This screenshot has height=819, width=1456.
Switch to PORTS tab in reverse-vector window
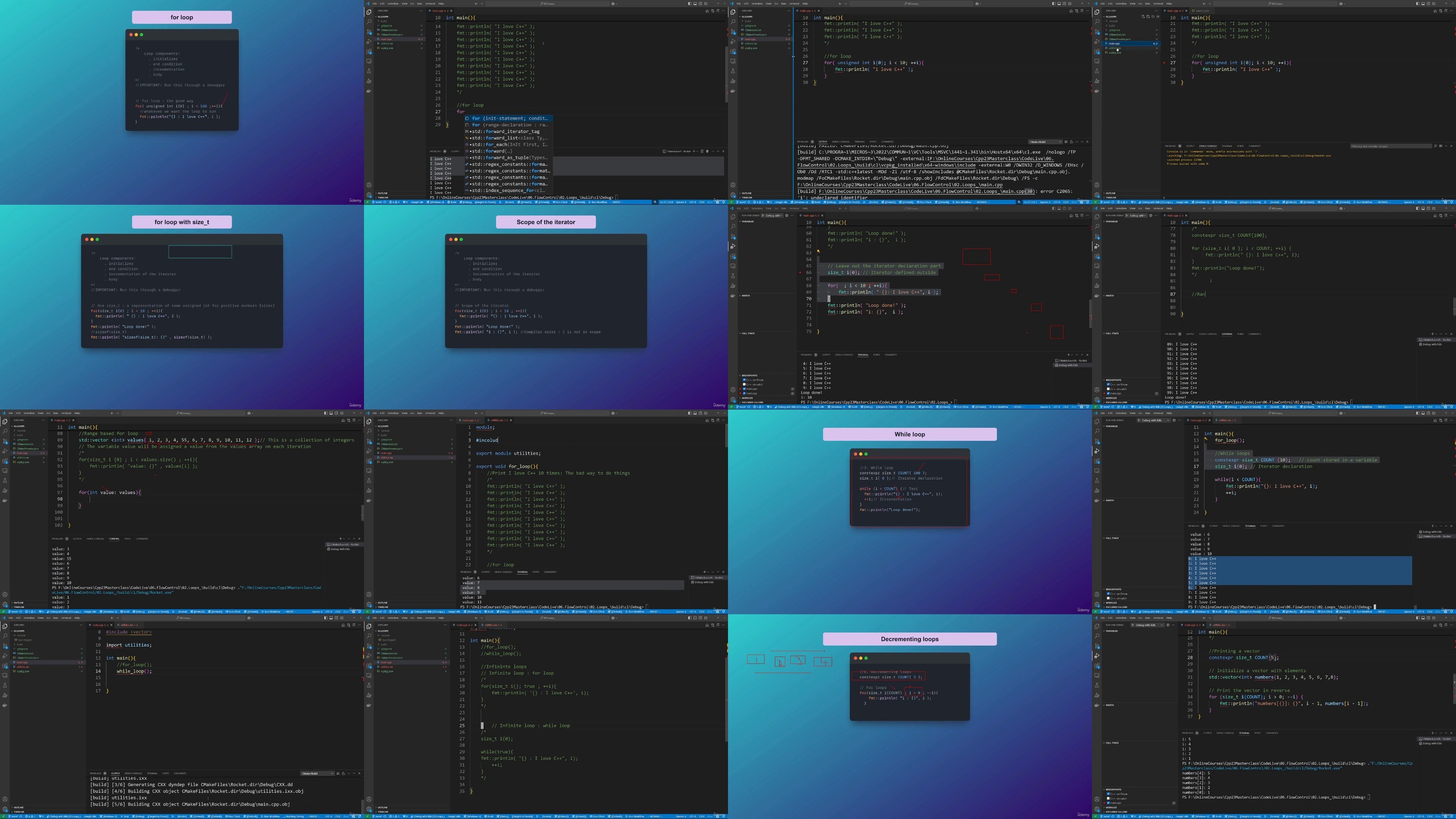[1258, 733]
